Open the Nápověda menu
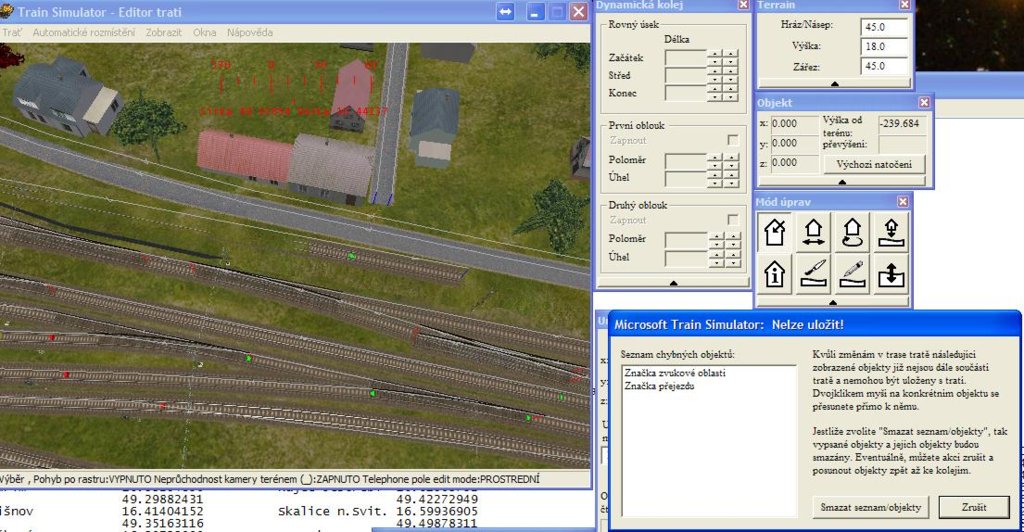 tap(250, 32)
